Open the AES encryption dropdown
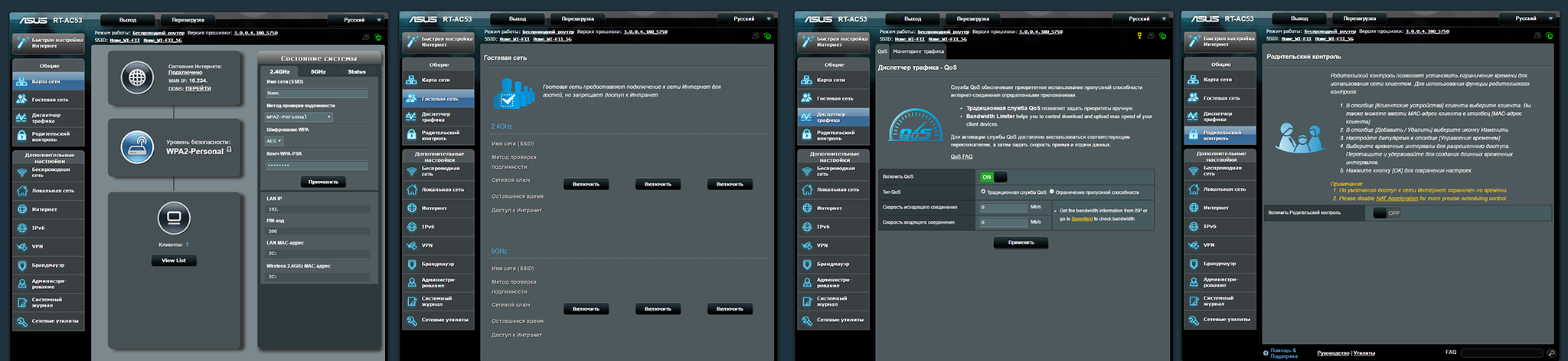This screenshot has width=1568, height=361. (274, 141)
